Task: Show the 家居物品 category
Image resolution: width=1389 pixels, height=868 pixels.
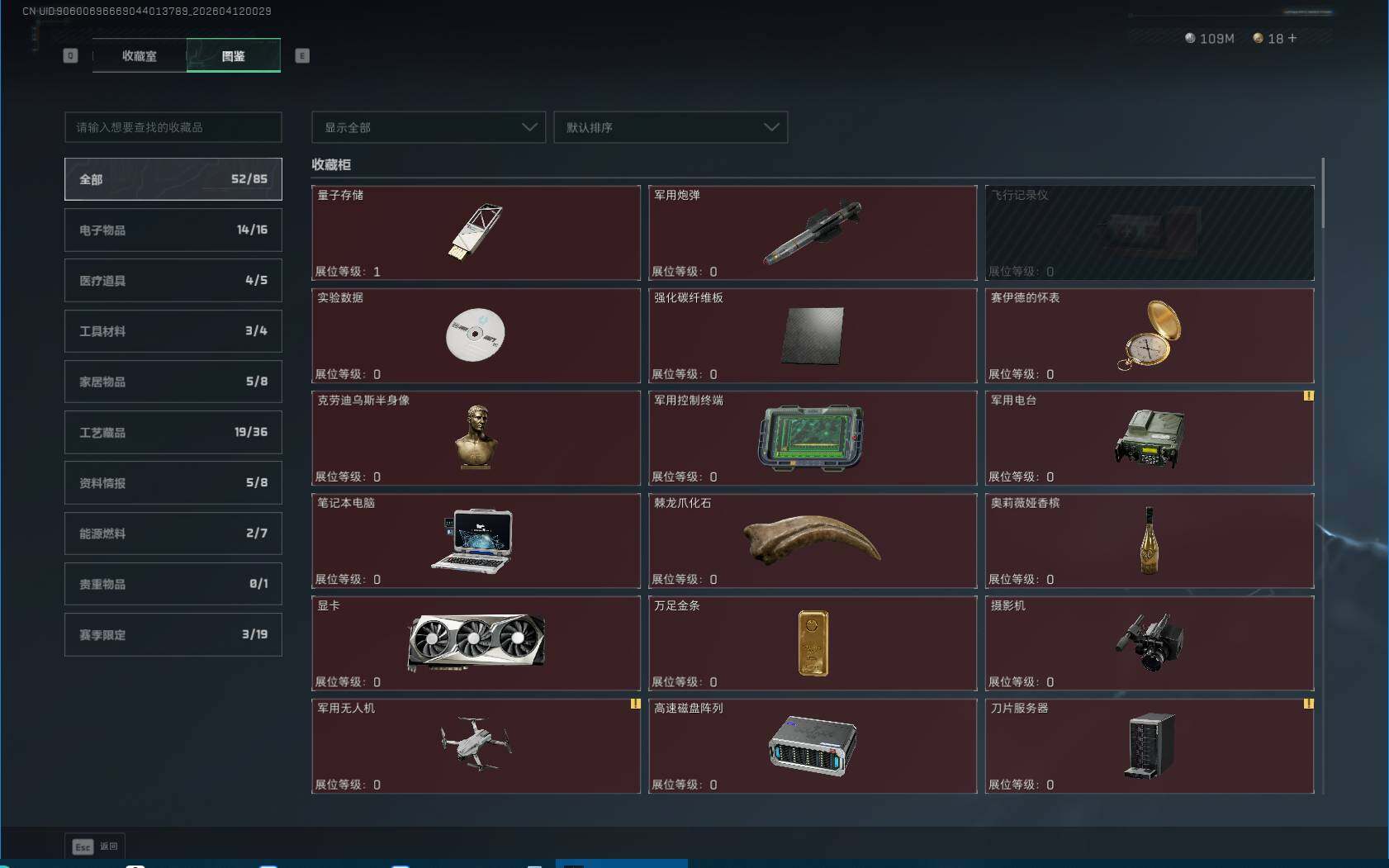Action: 173,382
